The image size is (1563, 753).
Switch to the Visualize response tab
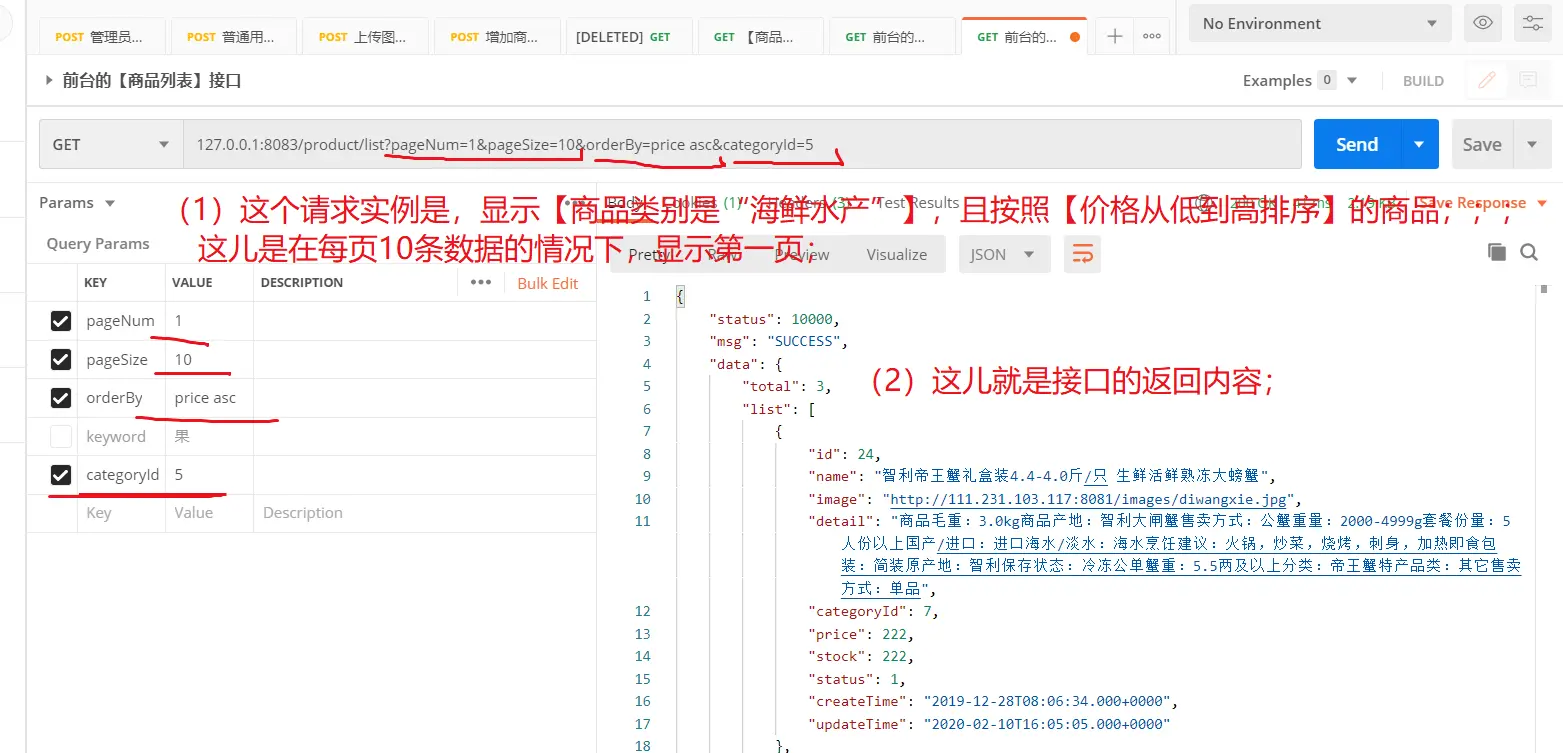tap(896, 254)
